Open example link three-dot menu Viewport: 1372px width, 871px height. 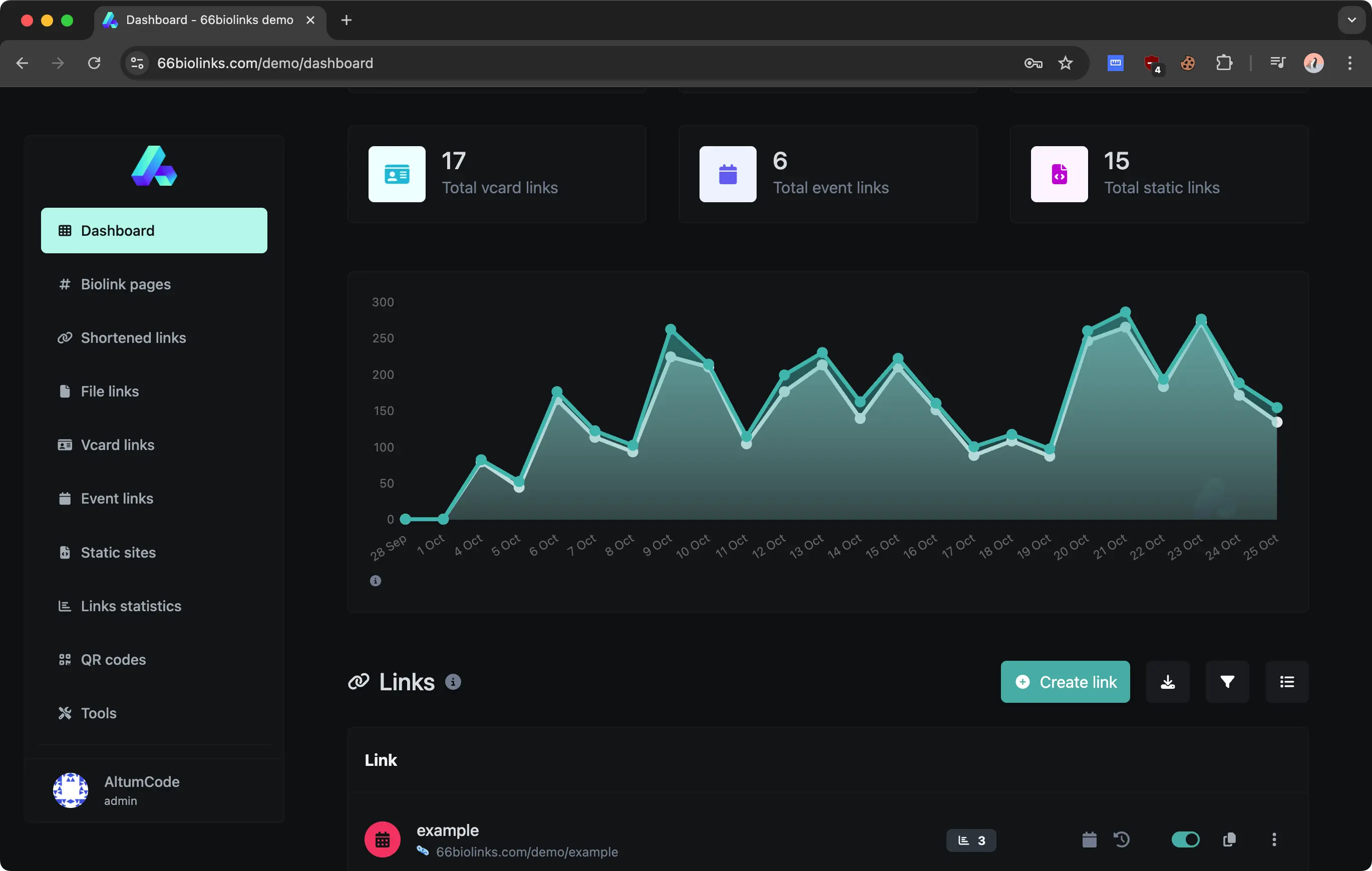point(1274,839)
